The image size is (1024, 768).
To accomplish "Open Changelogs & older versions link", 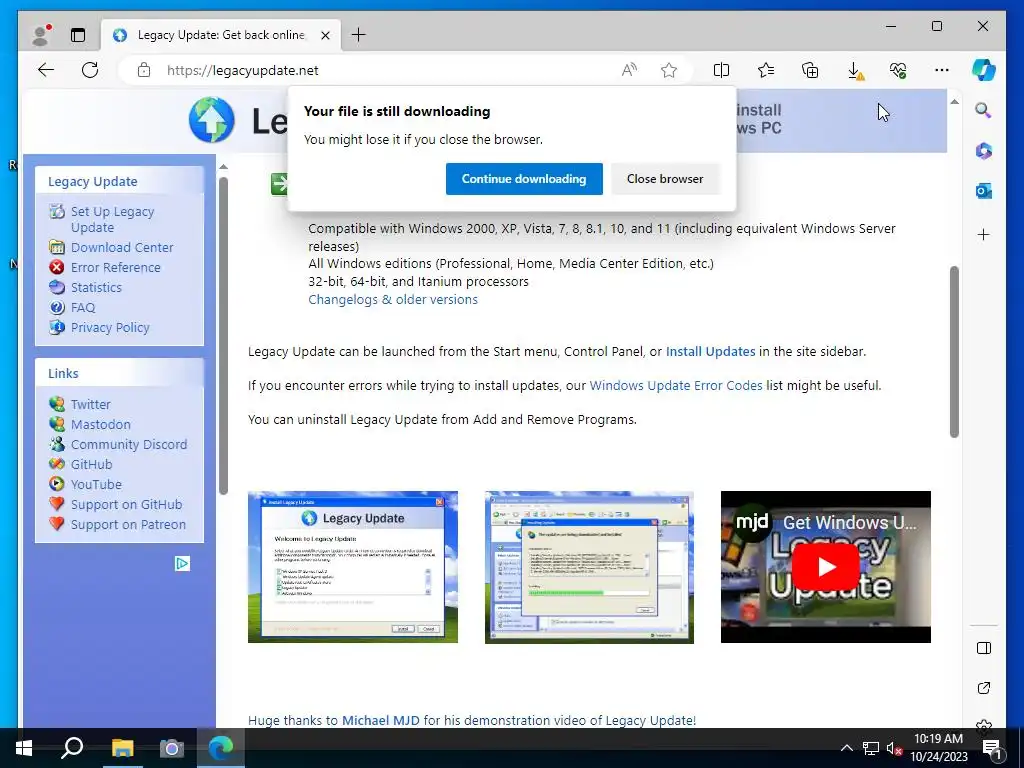I will point(393,300).
